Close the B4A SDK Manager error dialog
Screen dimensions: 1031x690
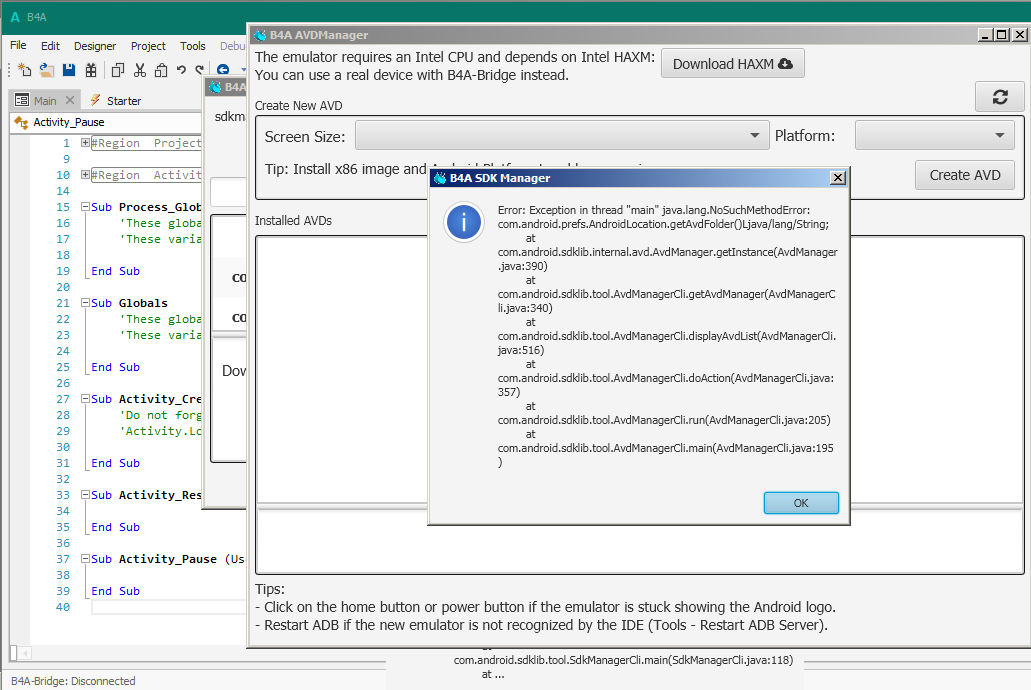pyautogui.click(x=837, y=178)
